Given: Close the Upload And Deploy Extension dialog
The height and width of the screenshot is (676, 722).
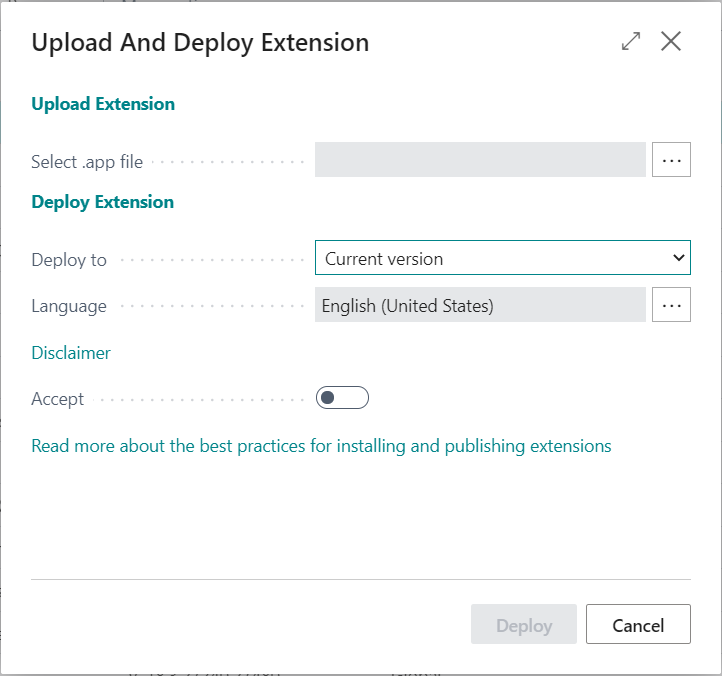Looking at the screenshot, I should 671,41.
